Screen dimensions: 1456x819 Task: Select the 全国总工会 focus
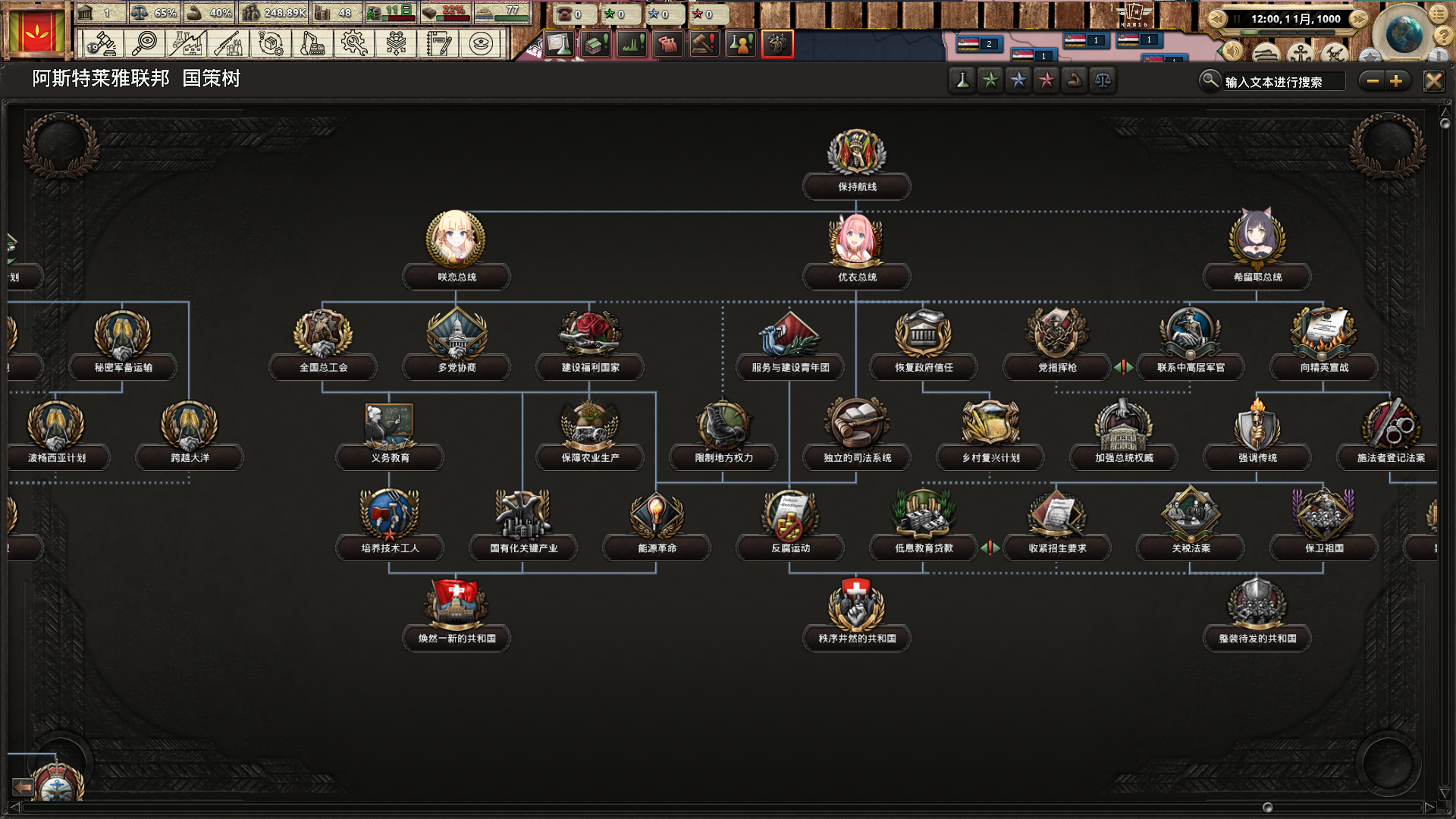pyautogui.click(x=323, y=344)
